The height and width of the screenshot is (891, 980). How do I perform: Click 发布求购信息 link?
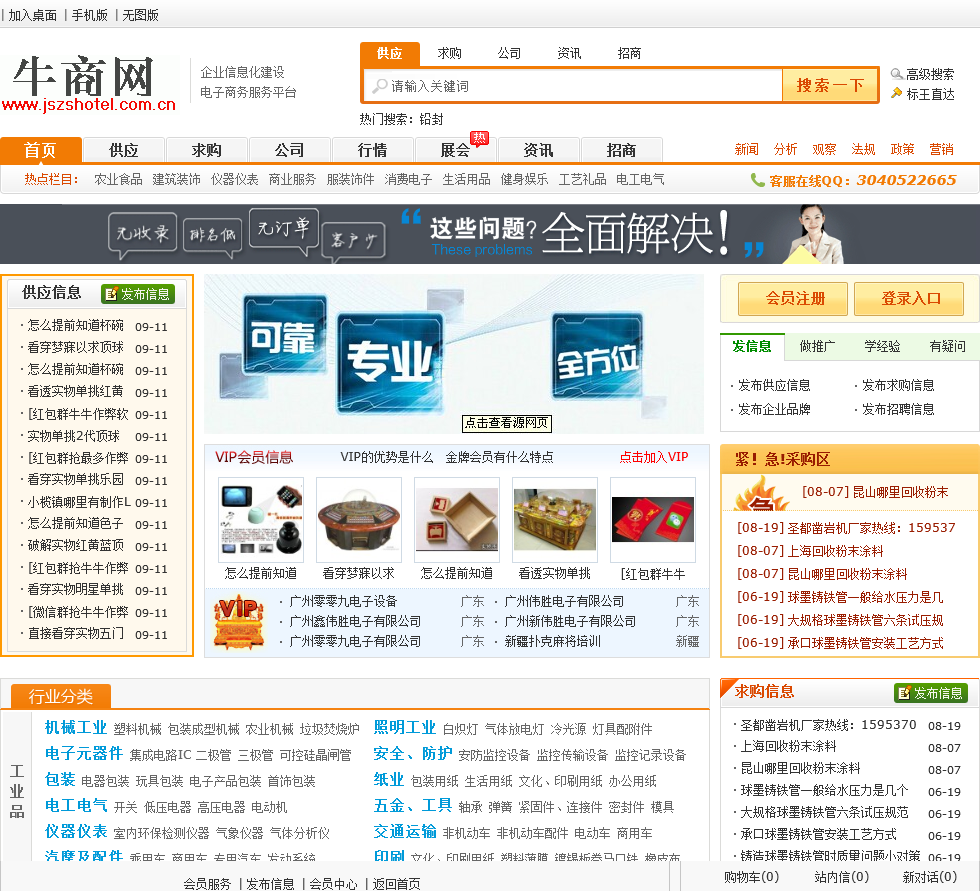pos(898,386)
